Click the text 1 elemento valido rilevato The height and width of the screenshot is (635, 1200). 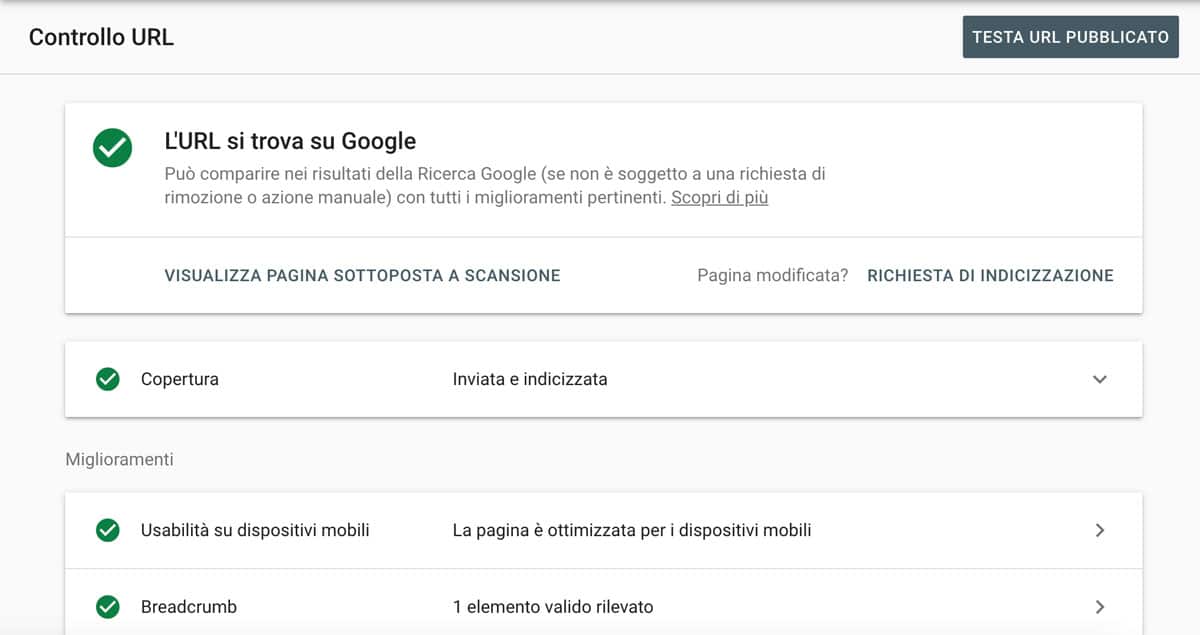[x=553, y=607]
